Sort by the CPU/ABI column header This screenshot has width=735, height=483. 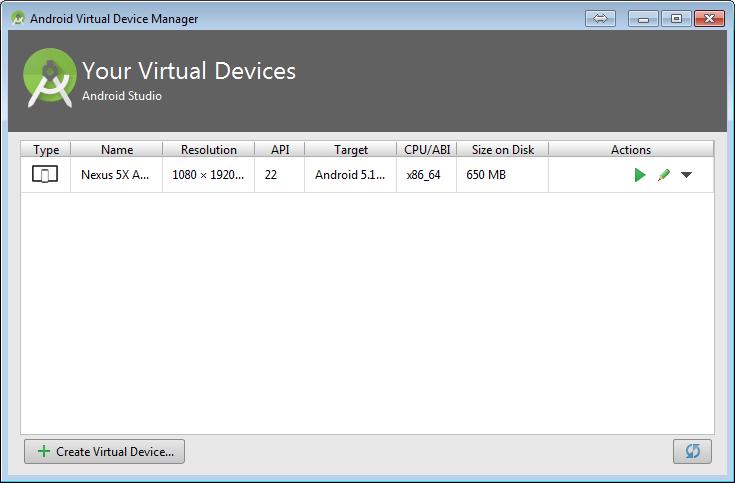(x=427, y=149)
